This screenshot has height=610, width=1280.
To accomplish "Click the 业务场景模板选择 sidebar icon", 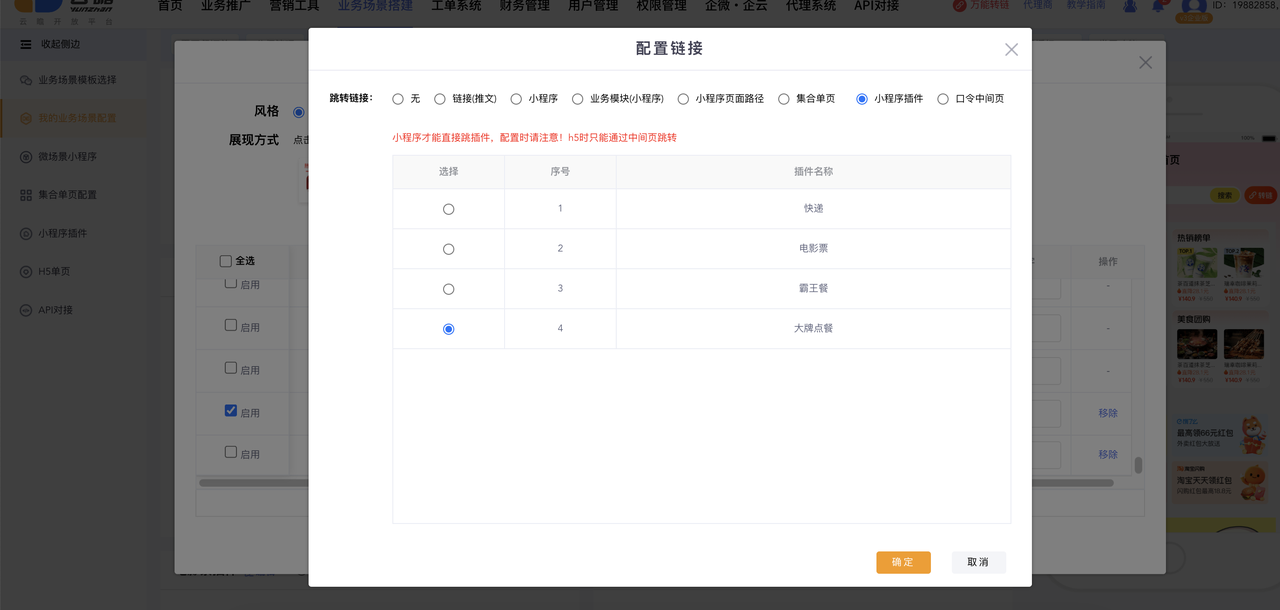I will [x=26, y=80].
